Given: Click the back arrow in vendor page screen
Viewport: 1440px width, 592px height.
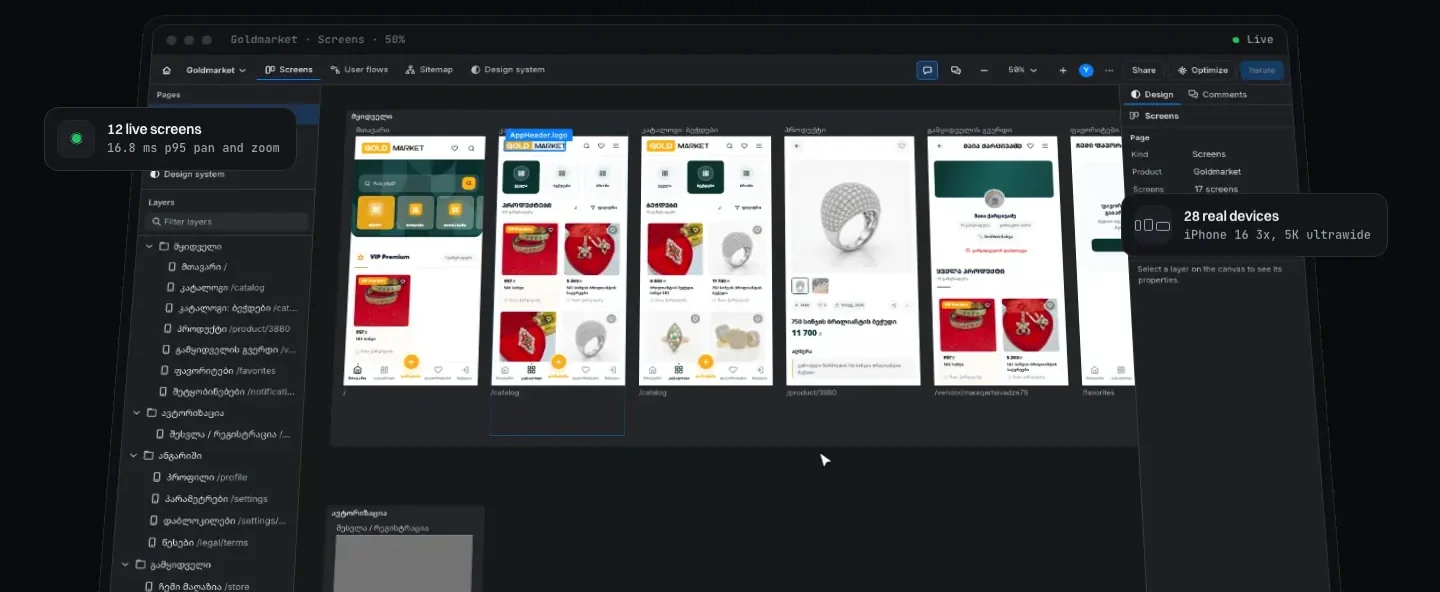Looking at the screenshot, I should click(x=939, y=146).
